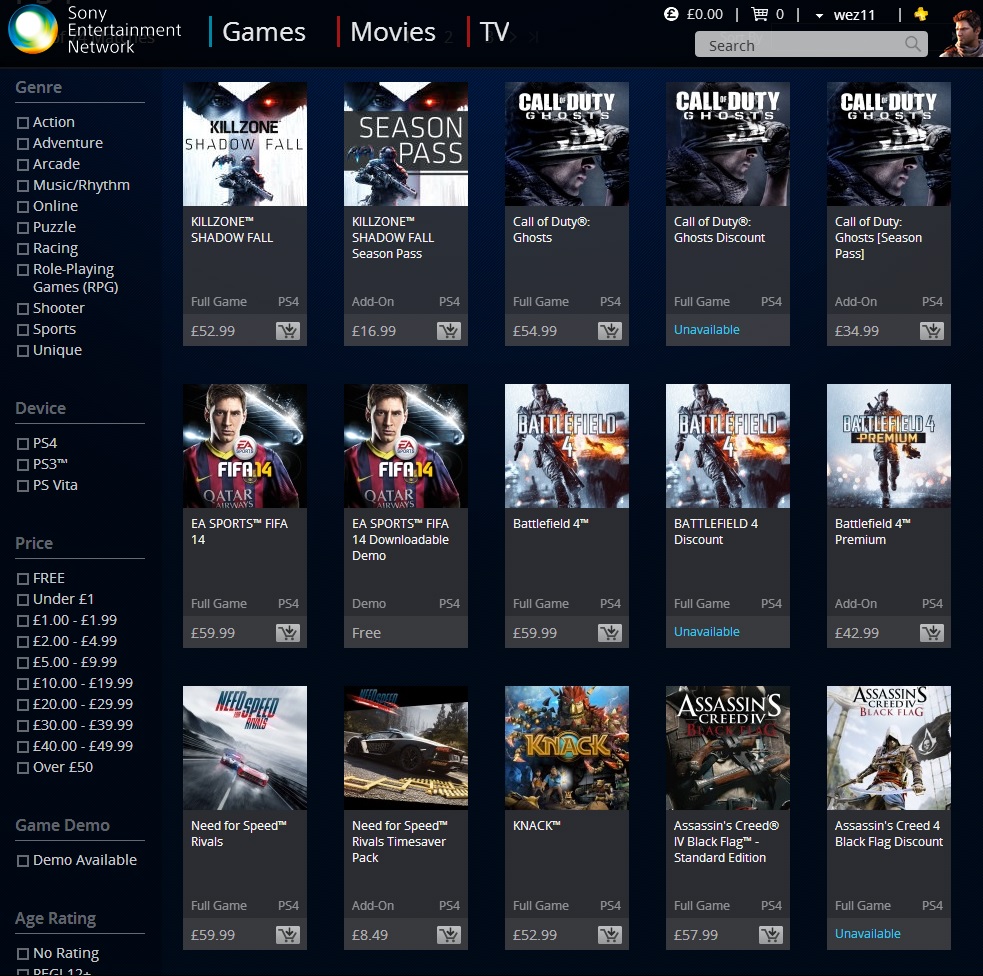Tick the FREE price checkbox
983x976 pixels.
(x=23, y=579)
